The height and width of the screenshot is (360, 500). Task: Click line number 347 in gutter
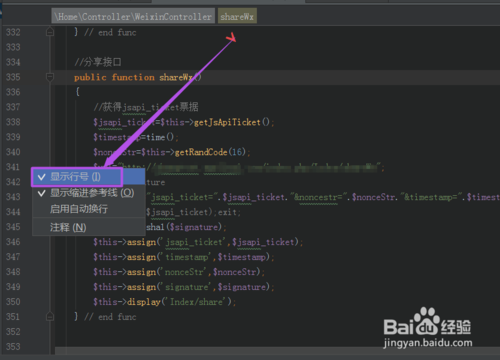tap(13, 257)
